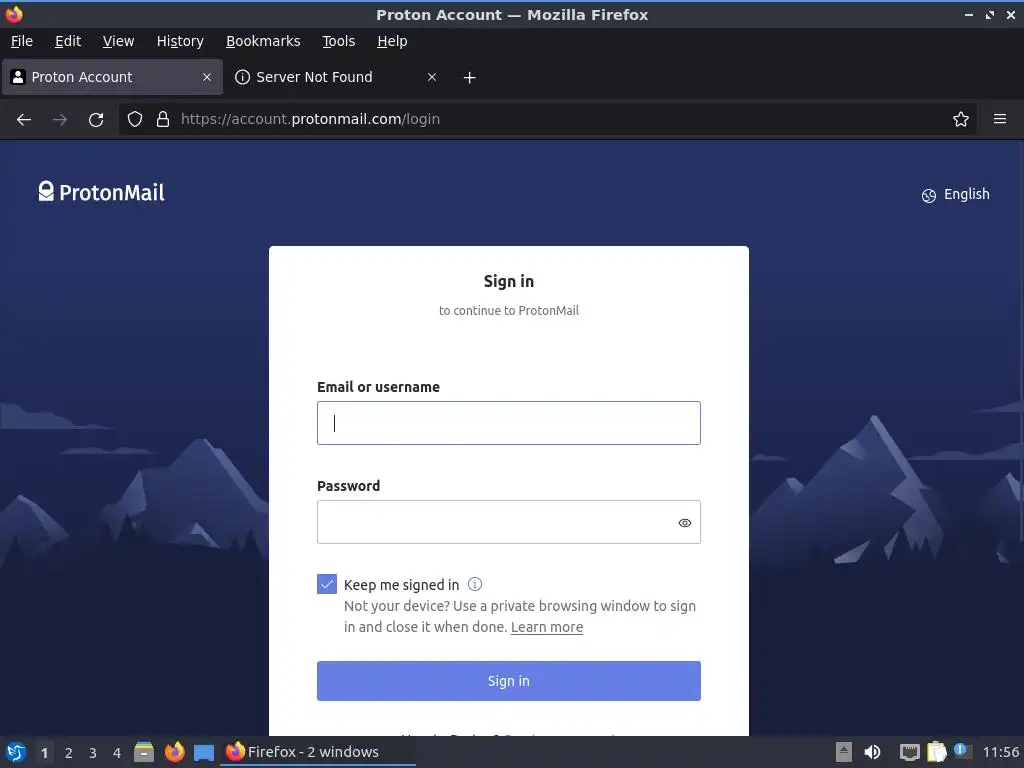
Task: Show password with the eye icon
Action: tap(684, 522)
